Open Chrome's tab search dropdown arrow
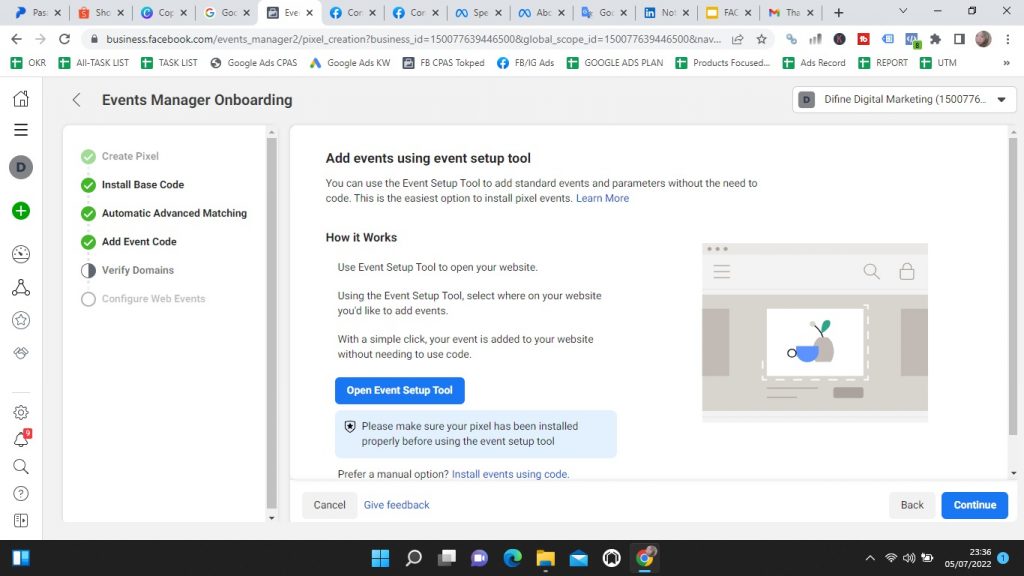The height and width of the screenshot is (576, 1024). (903, 12)
